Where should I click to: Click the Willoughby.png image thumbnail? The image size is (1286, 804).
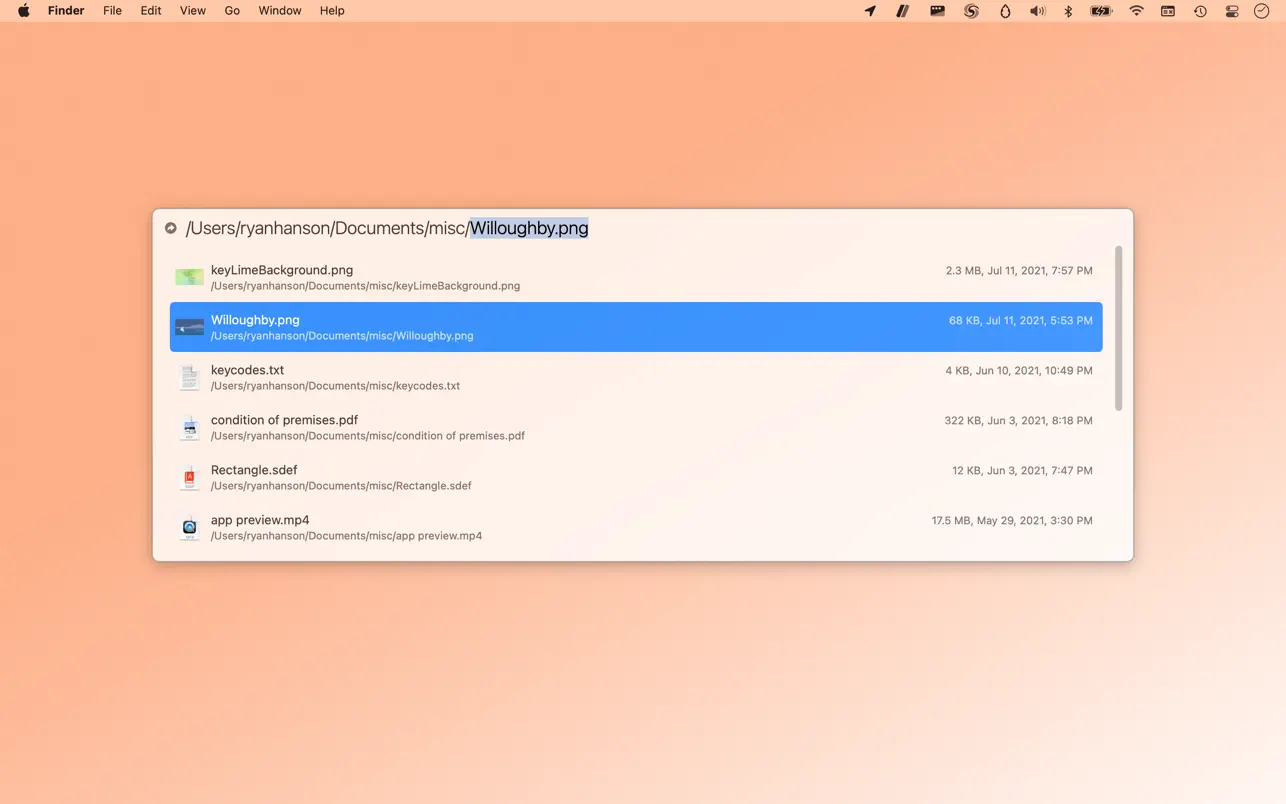189,326
